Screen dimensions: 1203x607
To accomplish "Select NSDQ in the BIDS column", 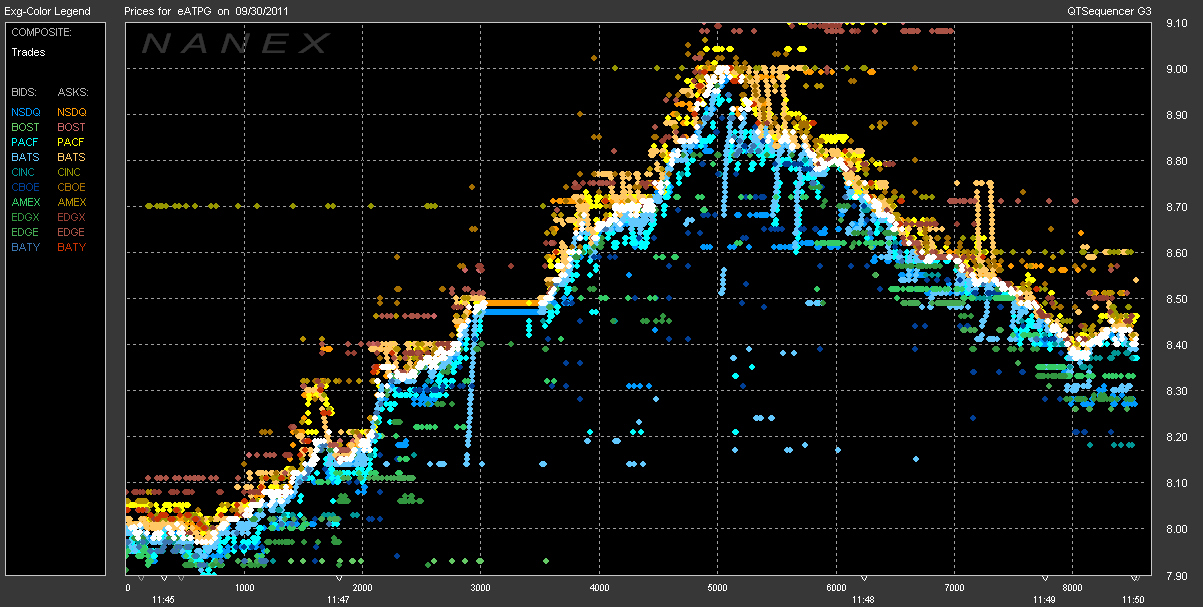I will pos(26,112).
